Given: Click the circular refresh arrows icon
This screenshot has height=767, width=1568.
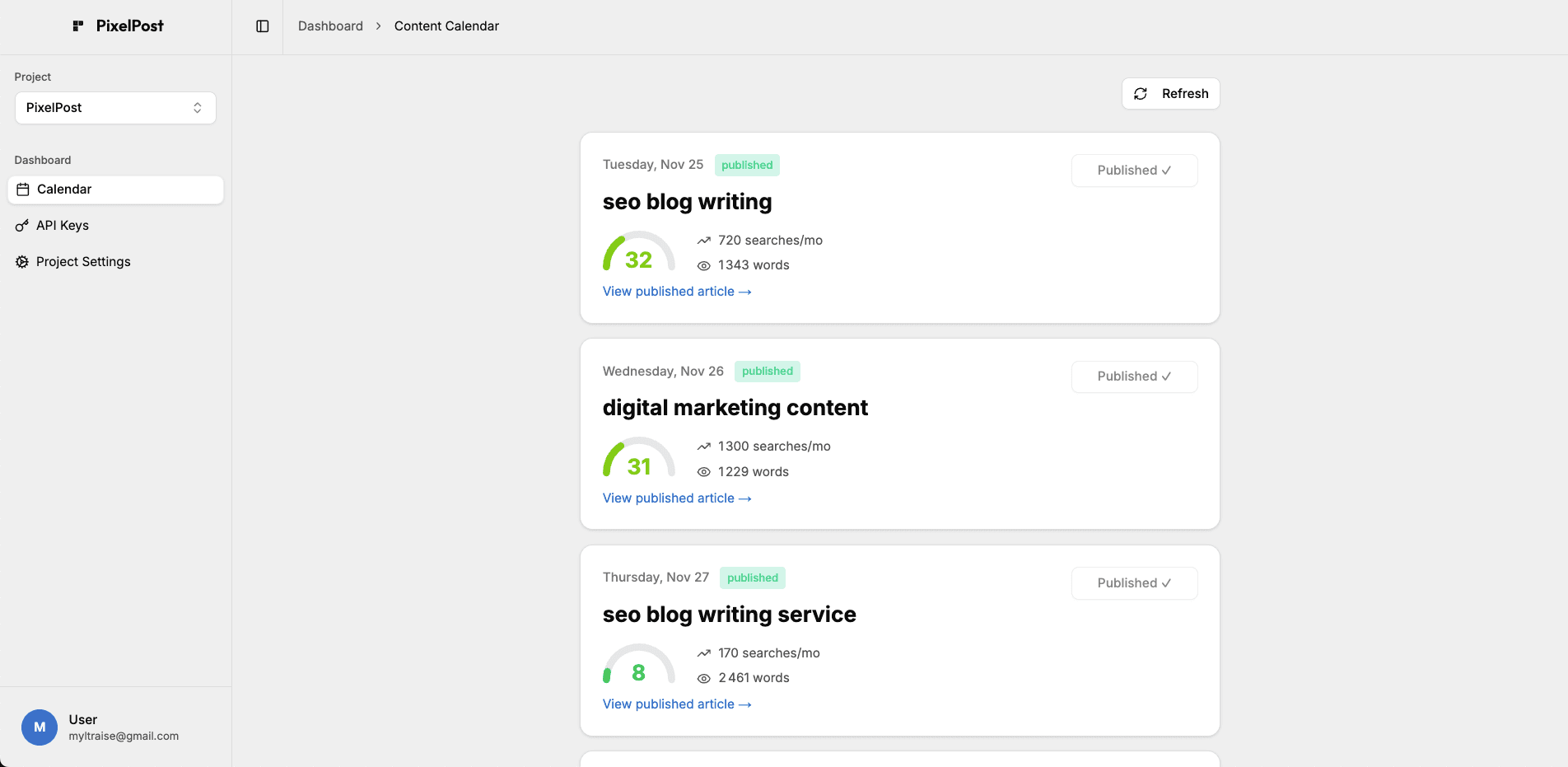Looking at the screenshot, I should click(1141, 93).
